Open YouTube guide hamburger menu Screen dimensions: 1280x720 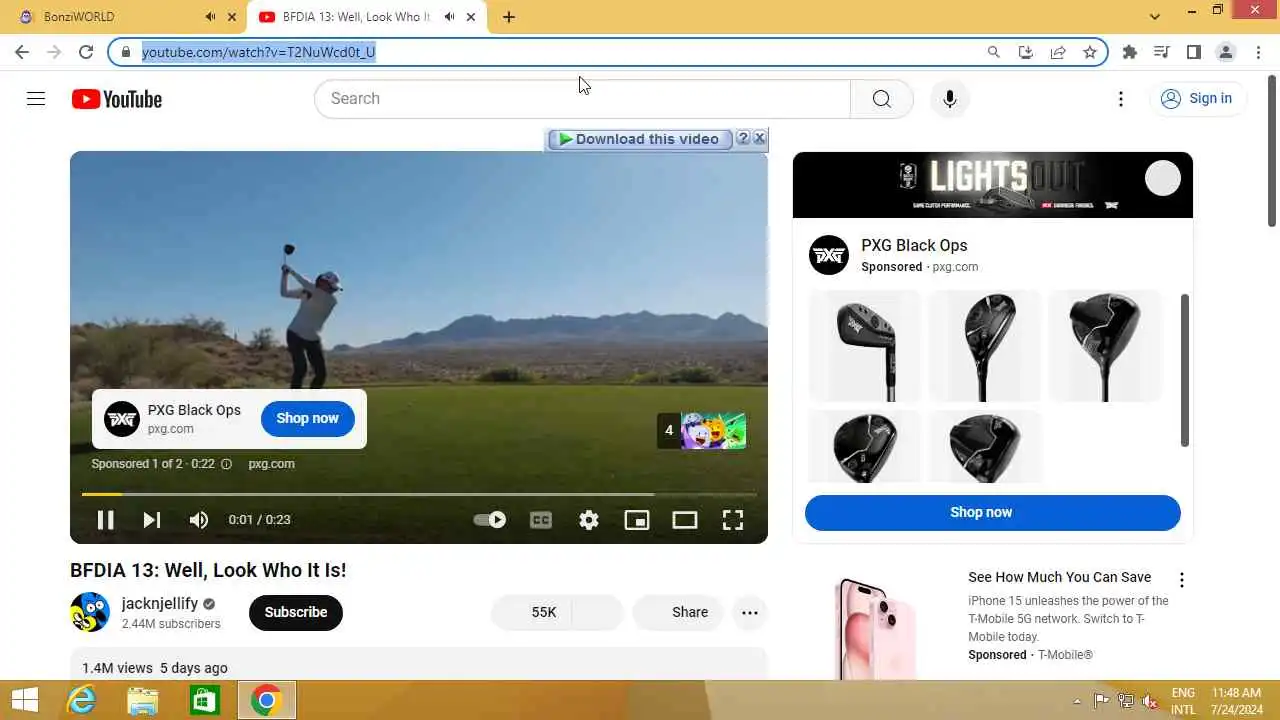(36, 98)
